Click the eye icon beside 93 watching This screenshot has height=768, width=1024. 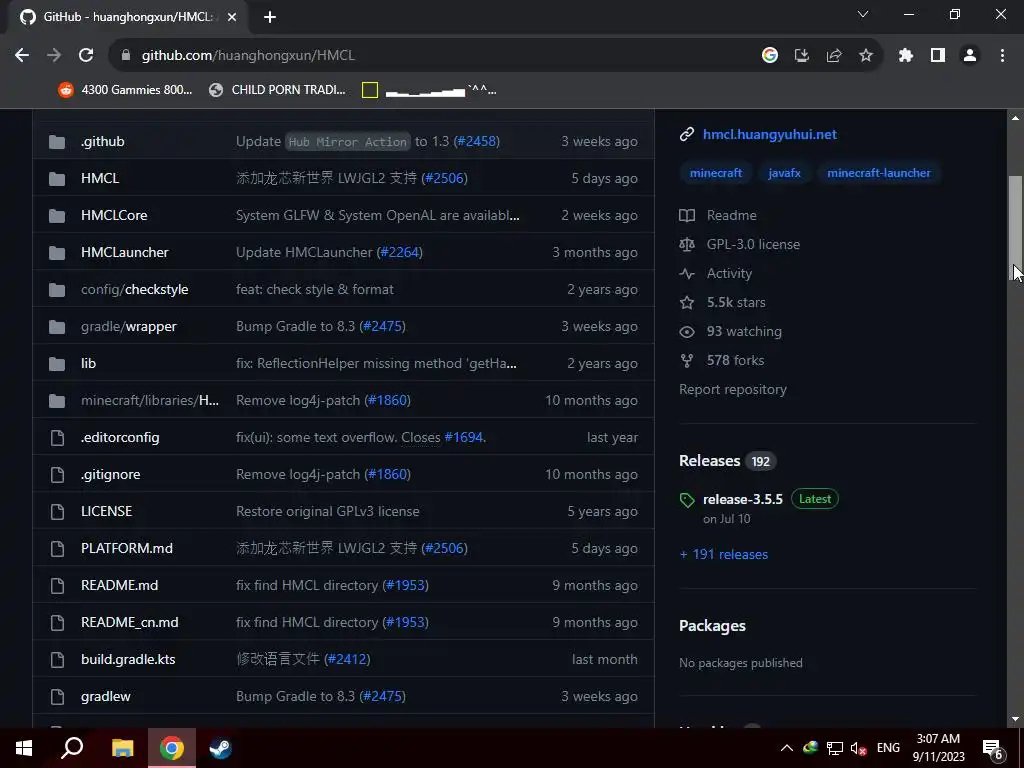click(687, 332)
